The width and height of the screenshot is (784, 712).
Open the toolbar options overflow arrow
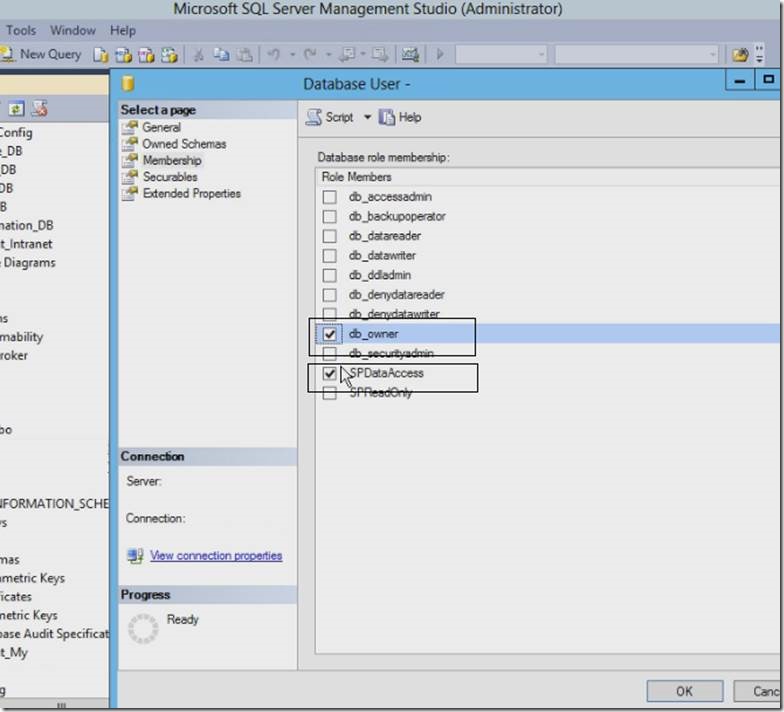coord(760,54)
